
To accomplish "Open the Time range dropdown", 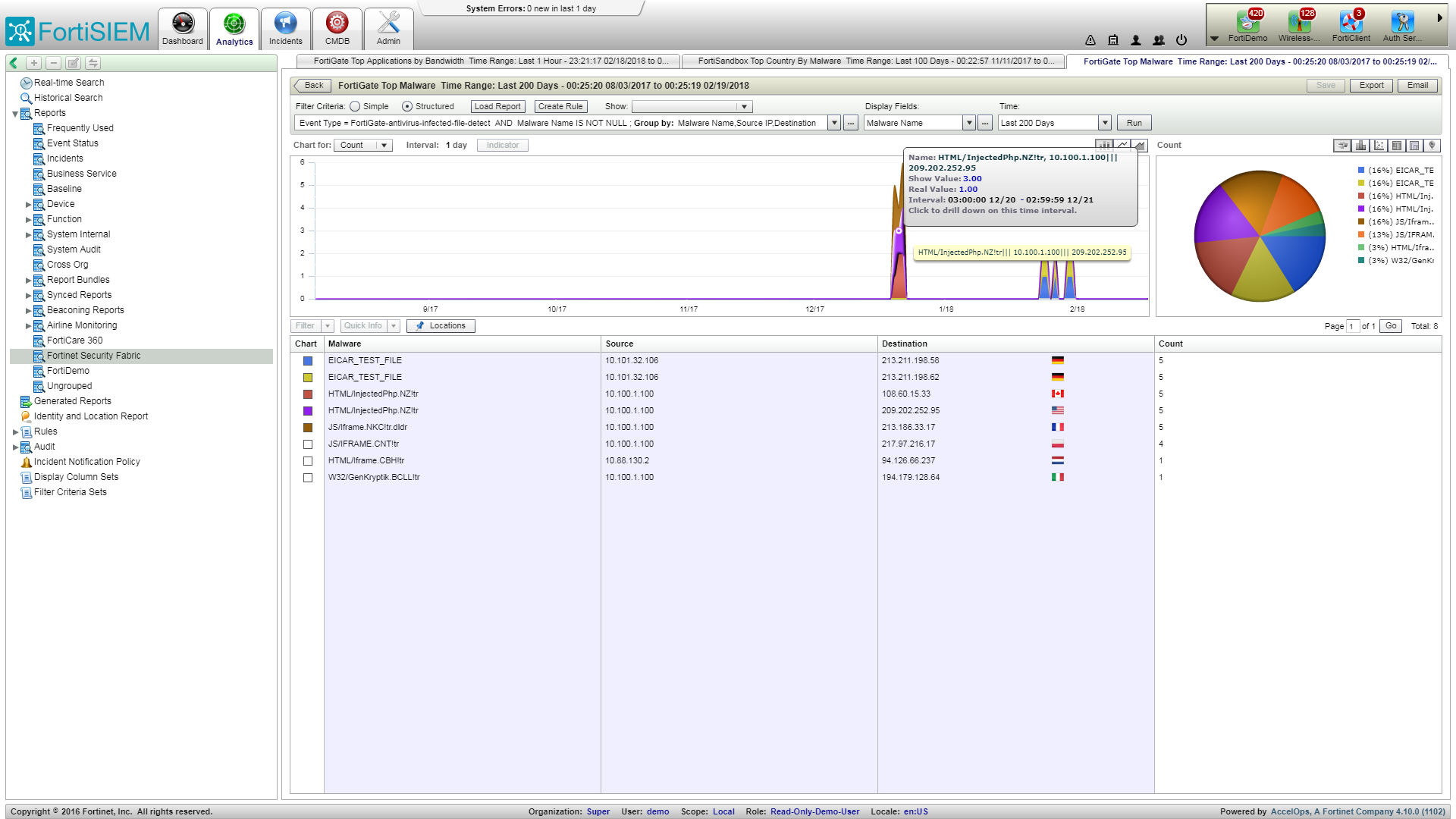I will [1105, 123].
